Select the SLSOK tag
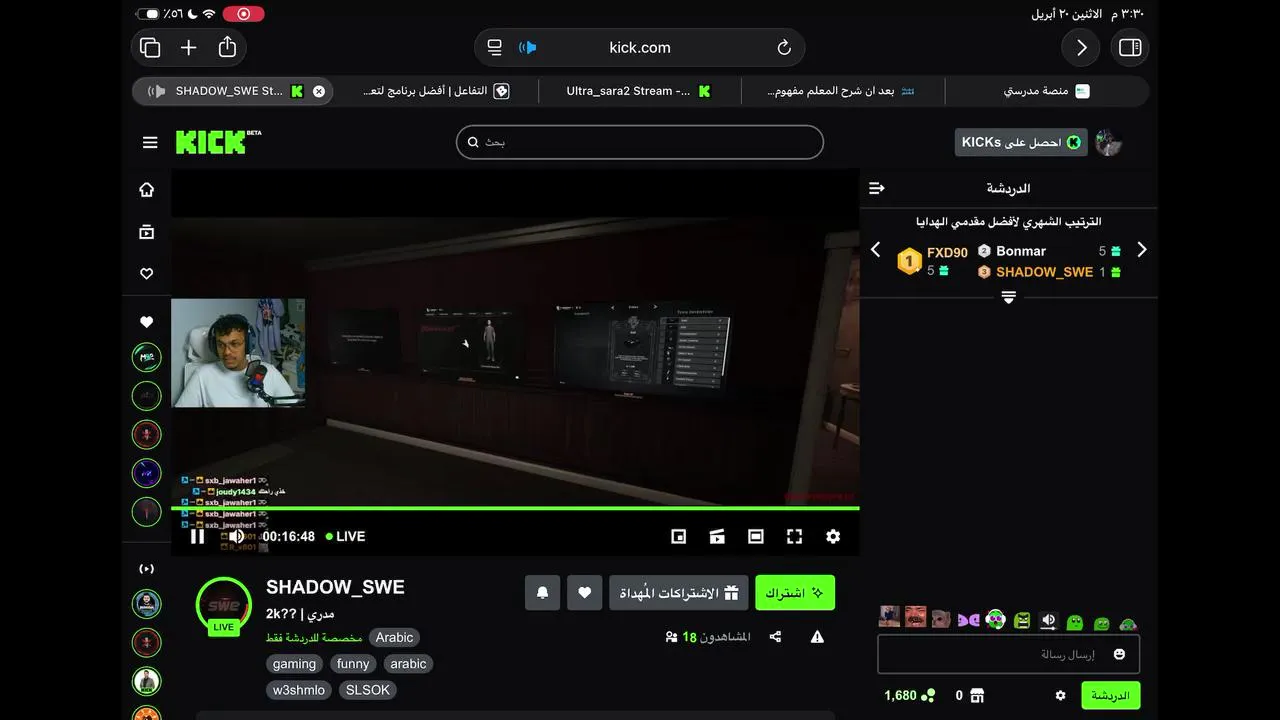 coord(368,690)
